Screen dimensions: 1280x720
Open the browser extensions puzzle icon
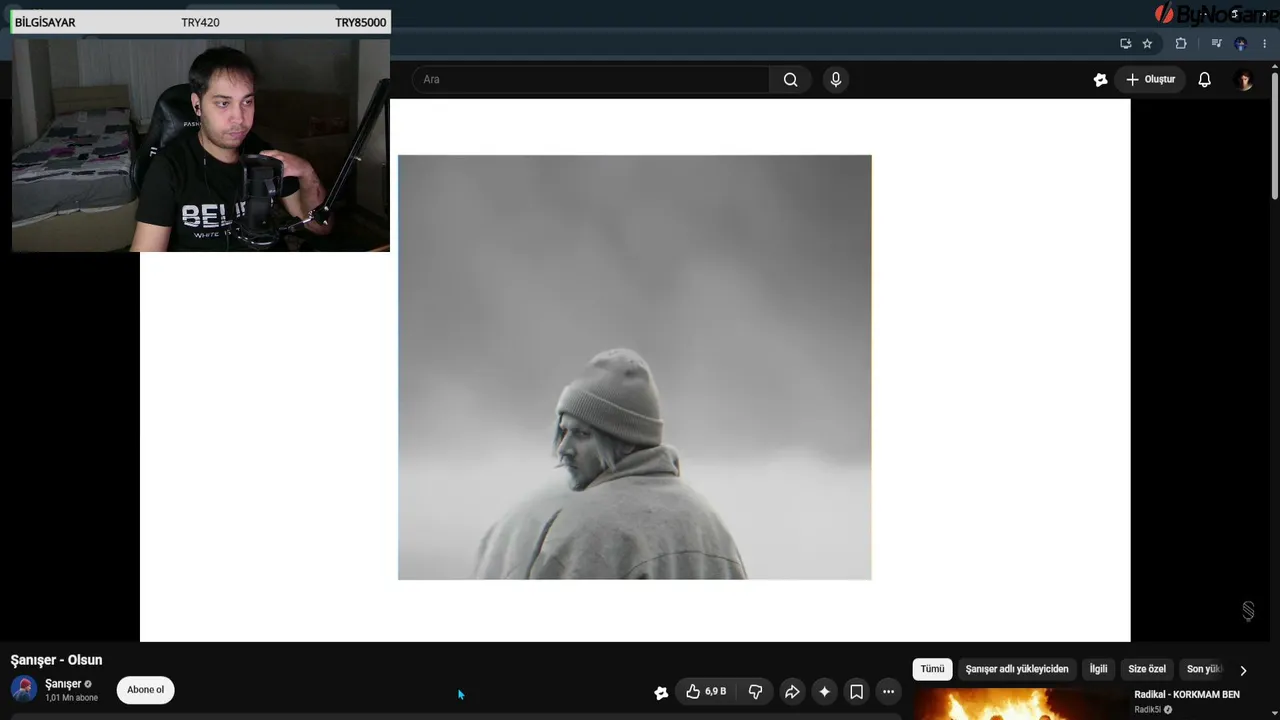point(1181,44)
